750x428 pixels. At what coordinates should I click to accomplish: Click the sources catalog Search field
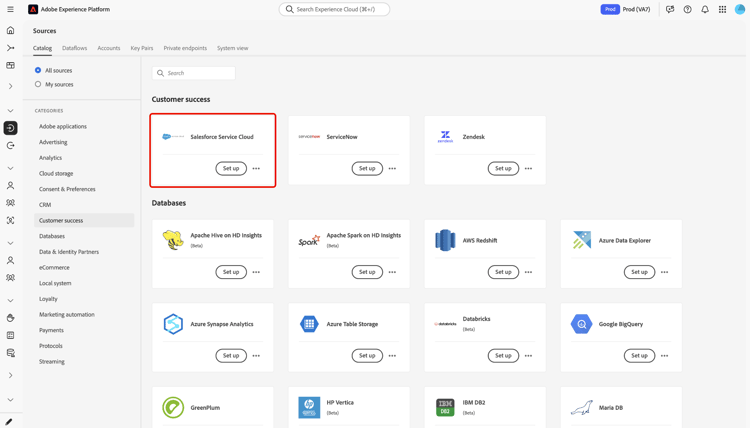(194, 73)
